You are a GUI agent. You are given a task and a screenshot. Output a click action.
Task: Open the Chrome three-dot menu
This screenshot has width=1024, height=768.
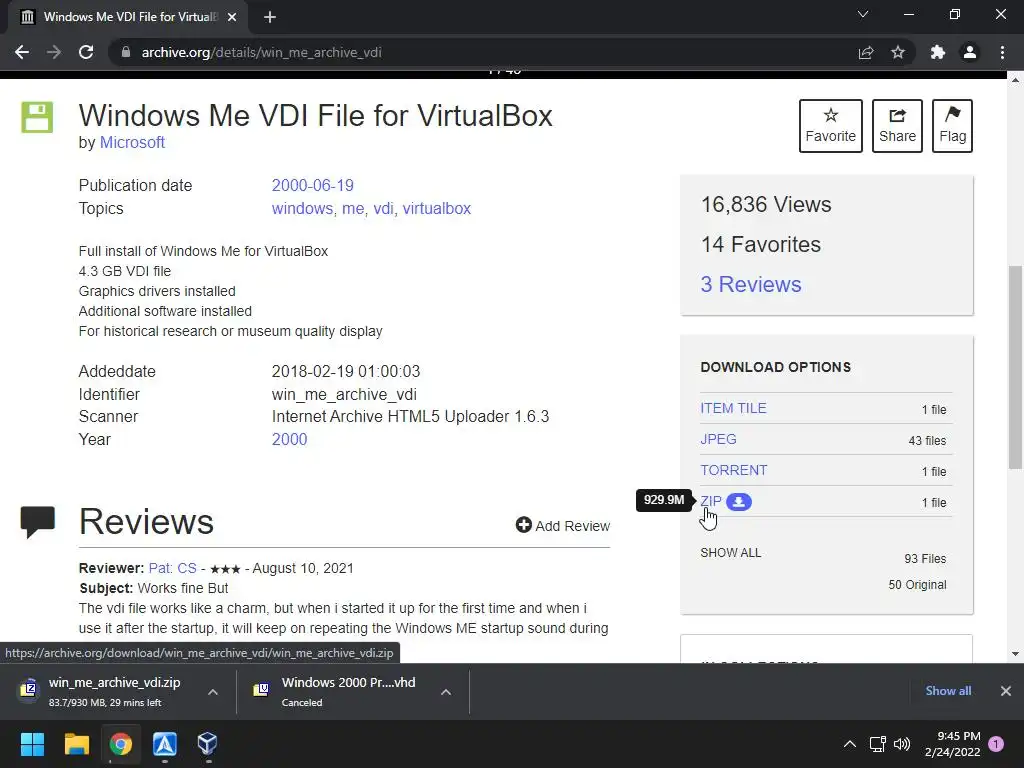[x=1002, y=52]
